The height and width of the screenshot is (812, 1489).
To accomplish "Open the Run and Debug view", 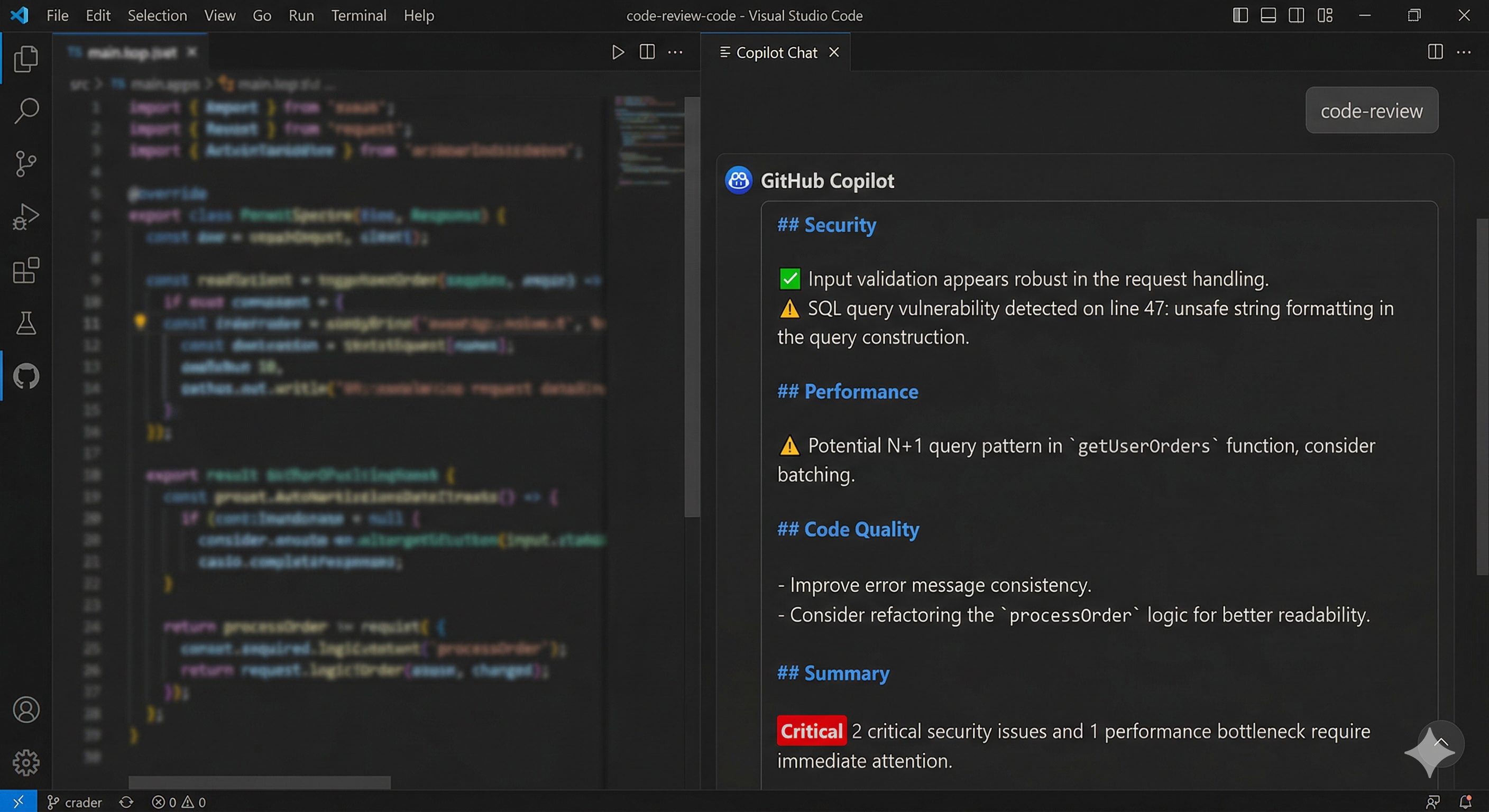I will click(25, 217).
